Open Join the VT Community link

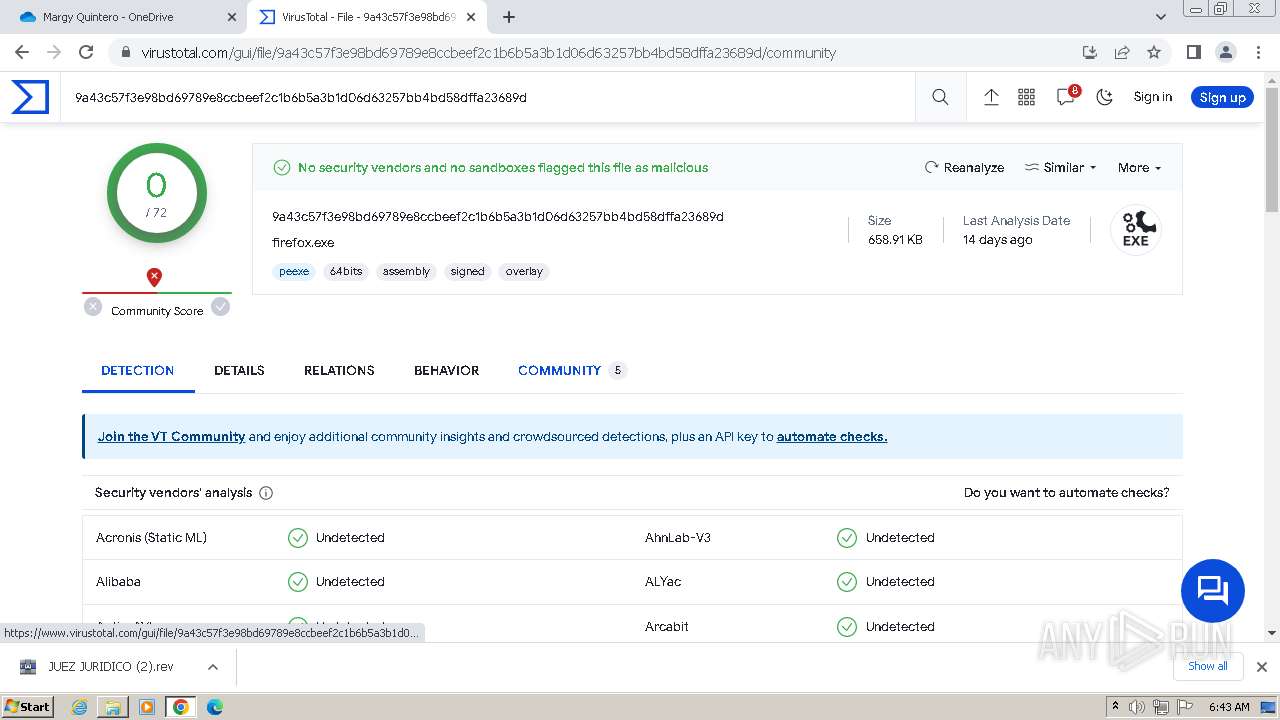pyautogui.click(x=171, y=437)
